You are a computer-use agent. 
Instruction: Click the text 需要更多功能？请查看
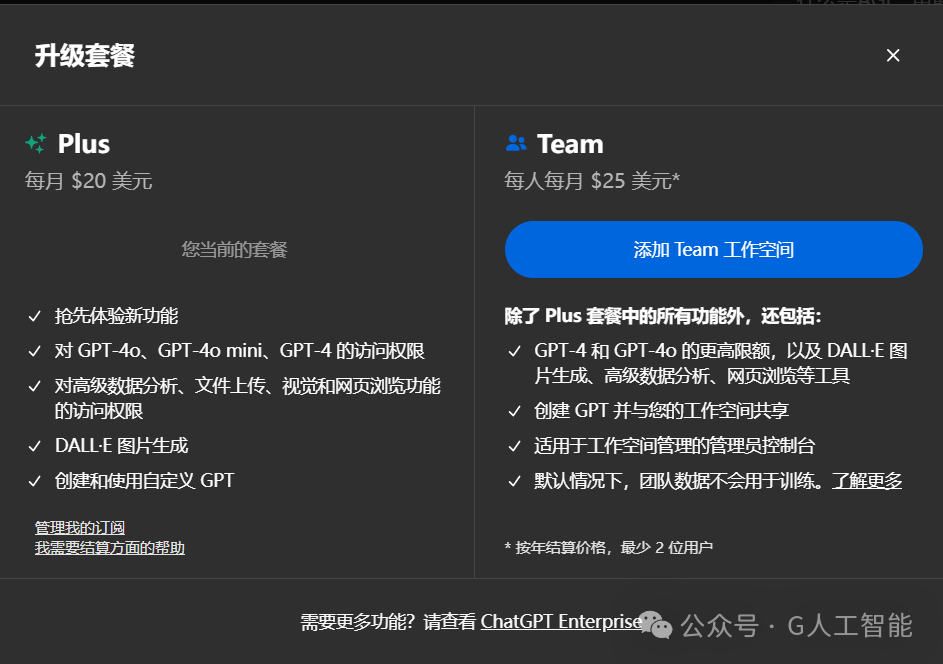tap(389, 621)
